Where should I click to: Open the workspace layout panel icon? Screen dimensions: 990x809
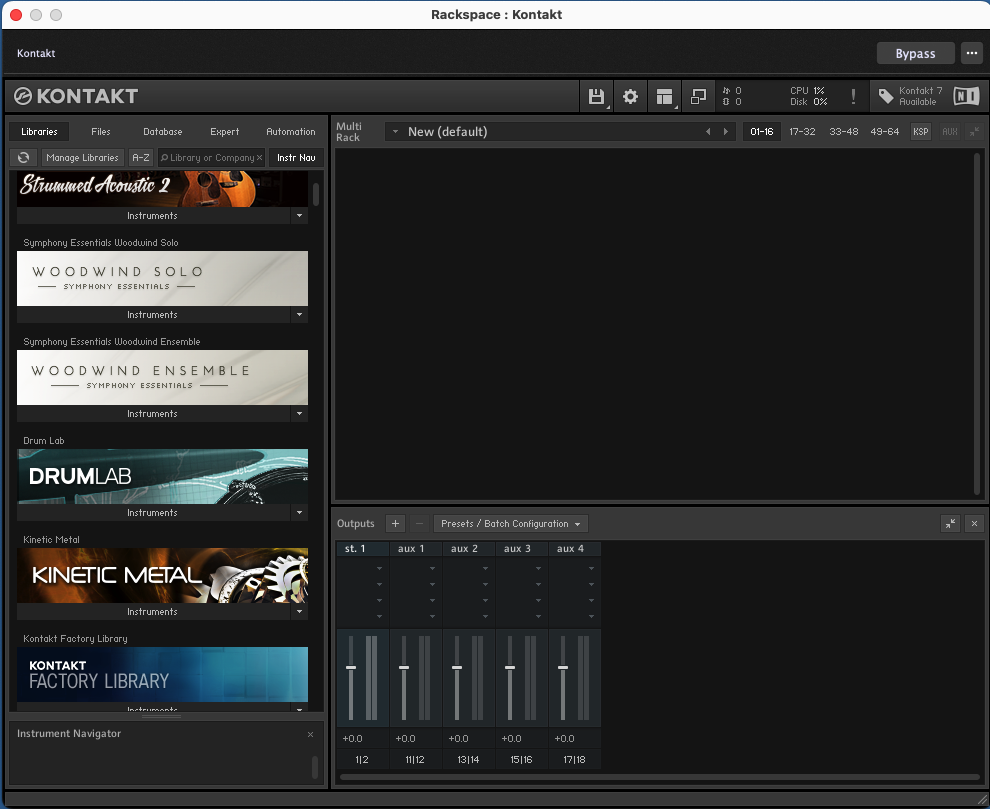tap(664, 97)
